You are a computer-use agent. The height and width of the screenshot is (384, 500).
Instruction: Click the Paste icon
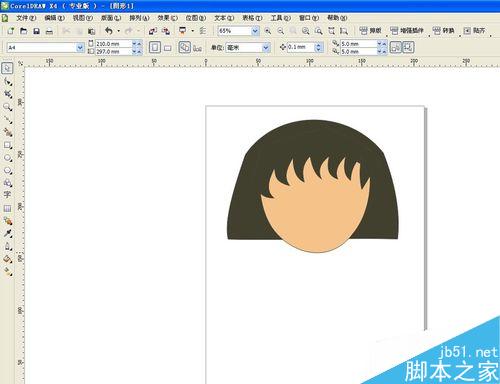pos(91,31)
